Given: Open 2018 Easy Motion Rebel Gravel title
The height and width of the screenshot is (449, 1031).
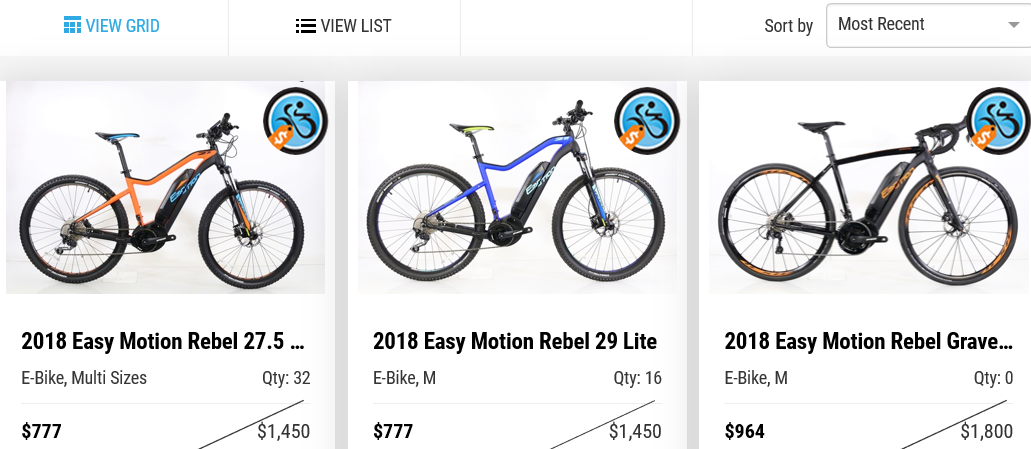Looking at the screenshot, I should click(x=869, y=341).
